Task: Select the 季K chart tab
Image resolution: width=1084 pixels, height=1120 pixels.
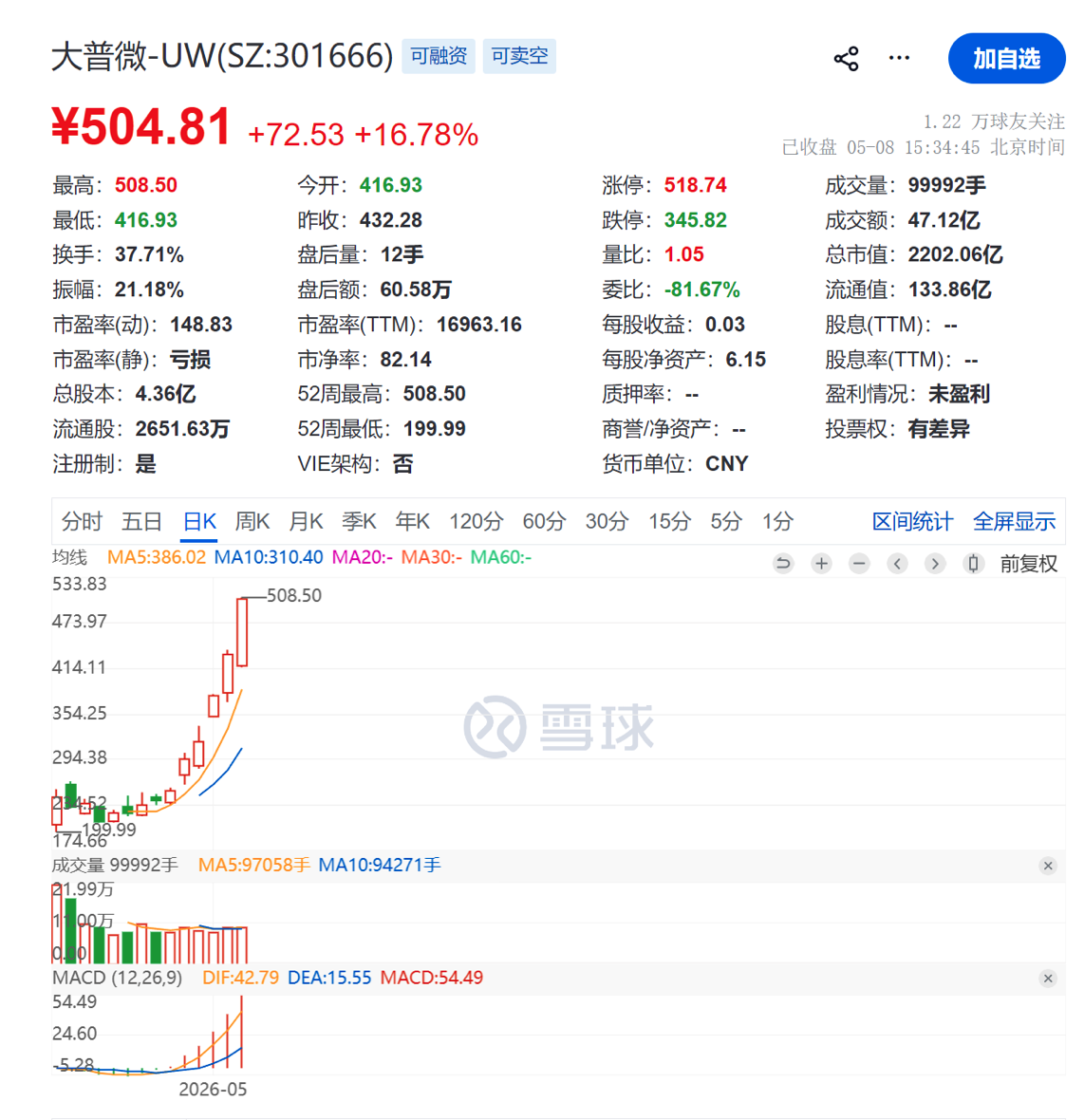Action: point(359,521)
